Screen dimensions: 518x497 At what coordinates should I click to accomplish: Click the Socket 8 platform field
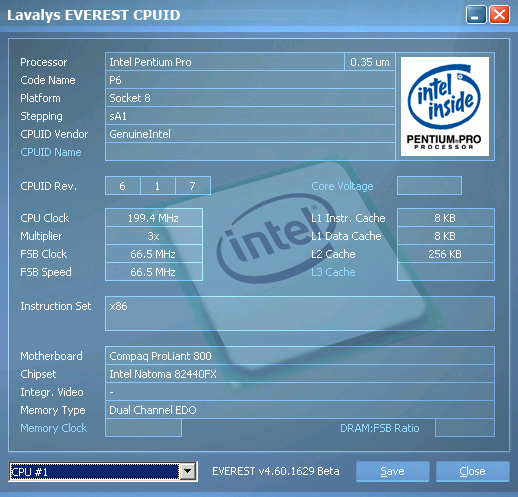click(250, 98)
